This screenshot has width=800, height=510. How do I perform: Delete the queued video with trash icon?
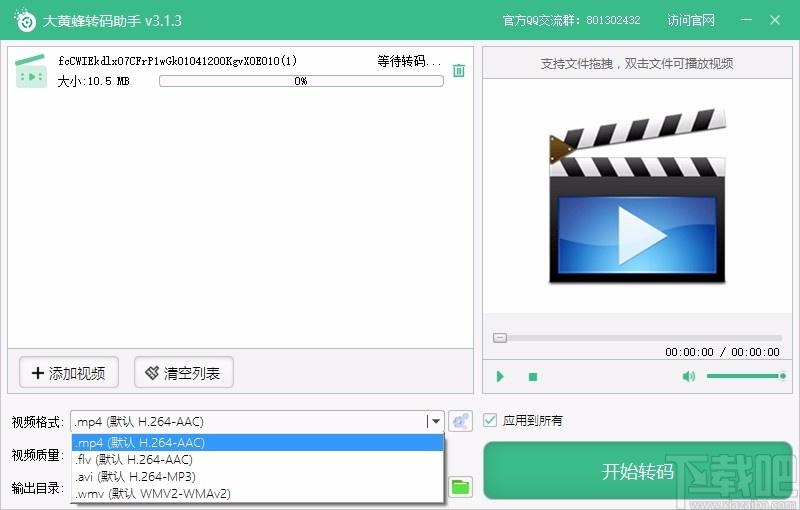tap(459, 70)
